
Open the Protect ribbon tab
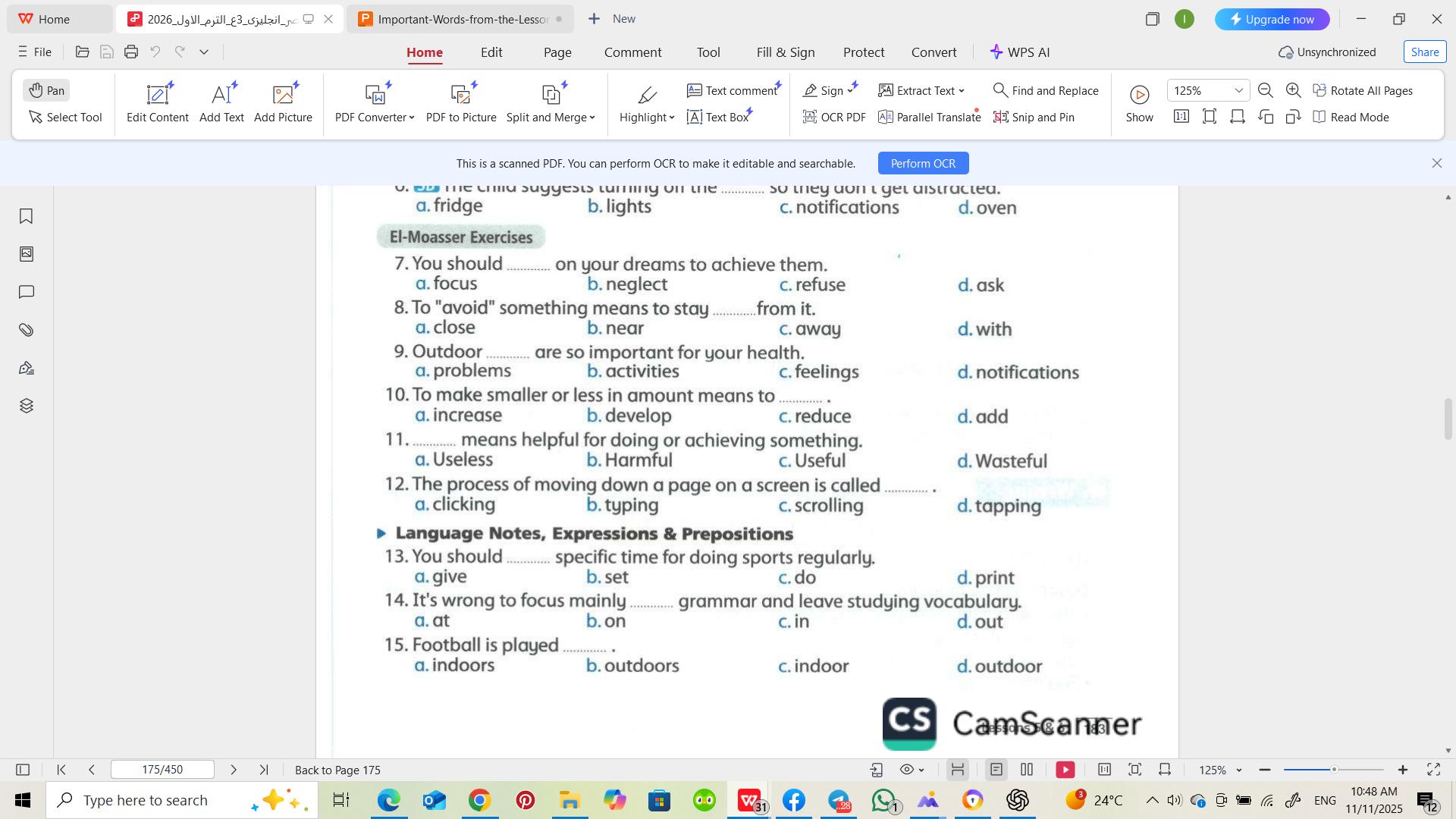(863, 52)
